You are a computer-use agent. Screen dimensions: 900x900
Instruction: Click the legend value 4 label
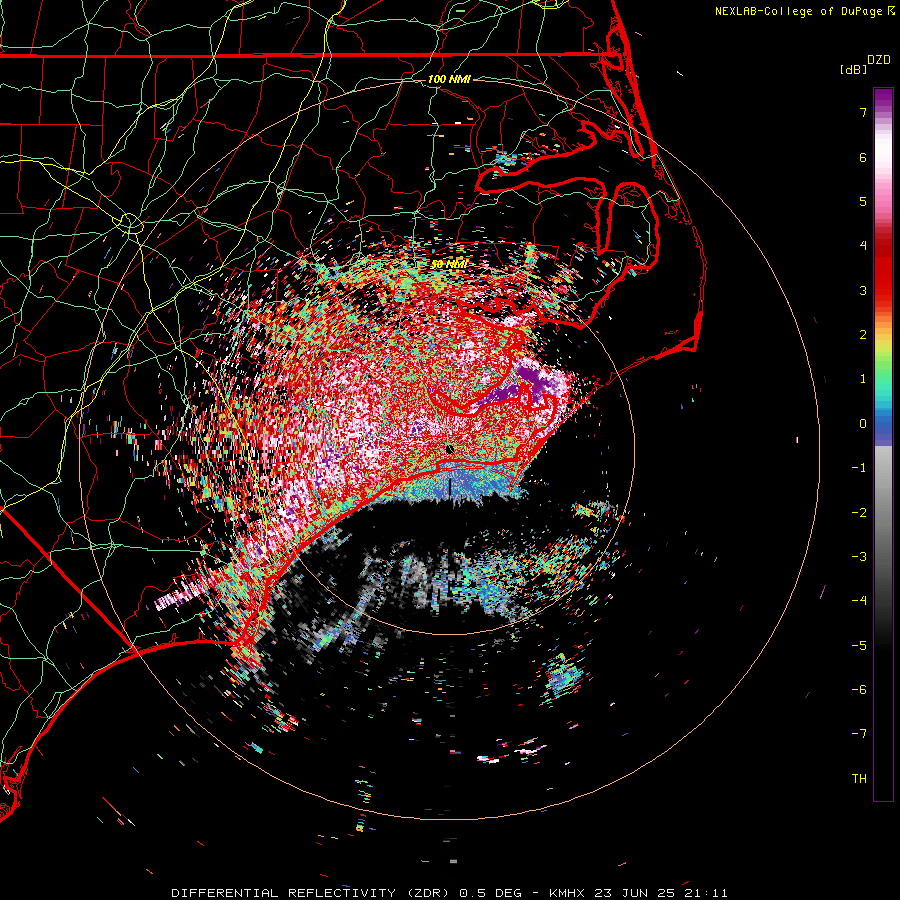coord(863,246)
